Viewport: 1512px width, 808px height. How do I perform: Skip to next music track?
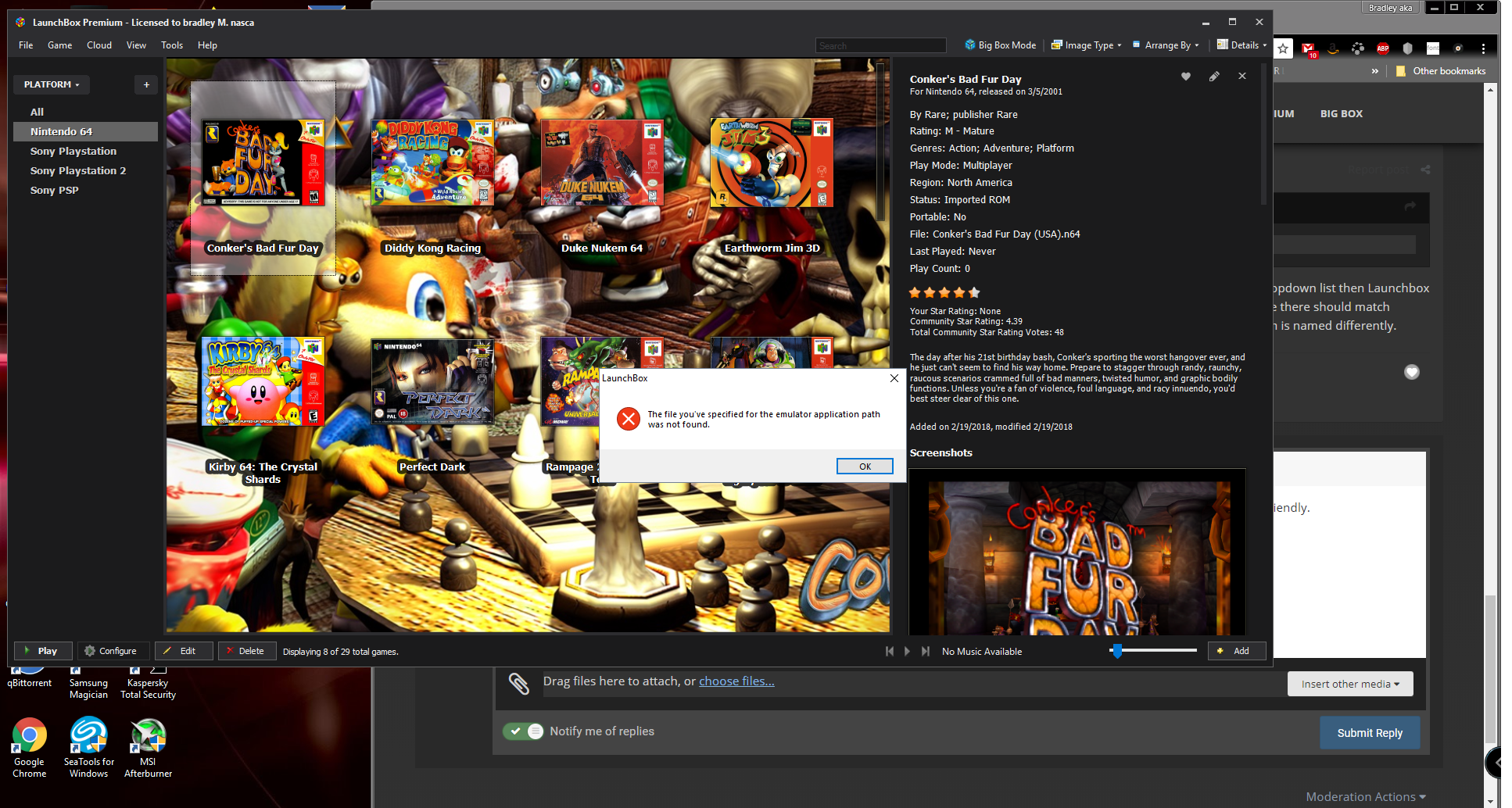click(x=926, y=651)
